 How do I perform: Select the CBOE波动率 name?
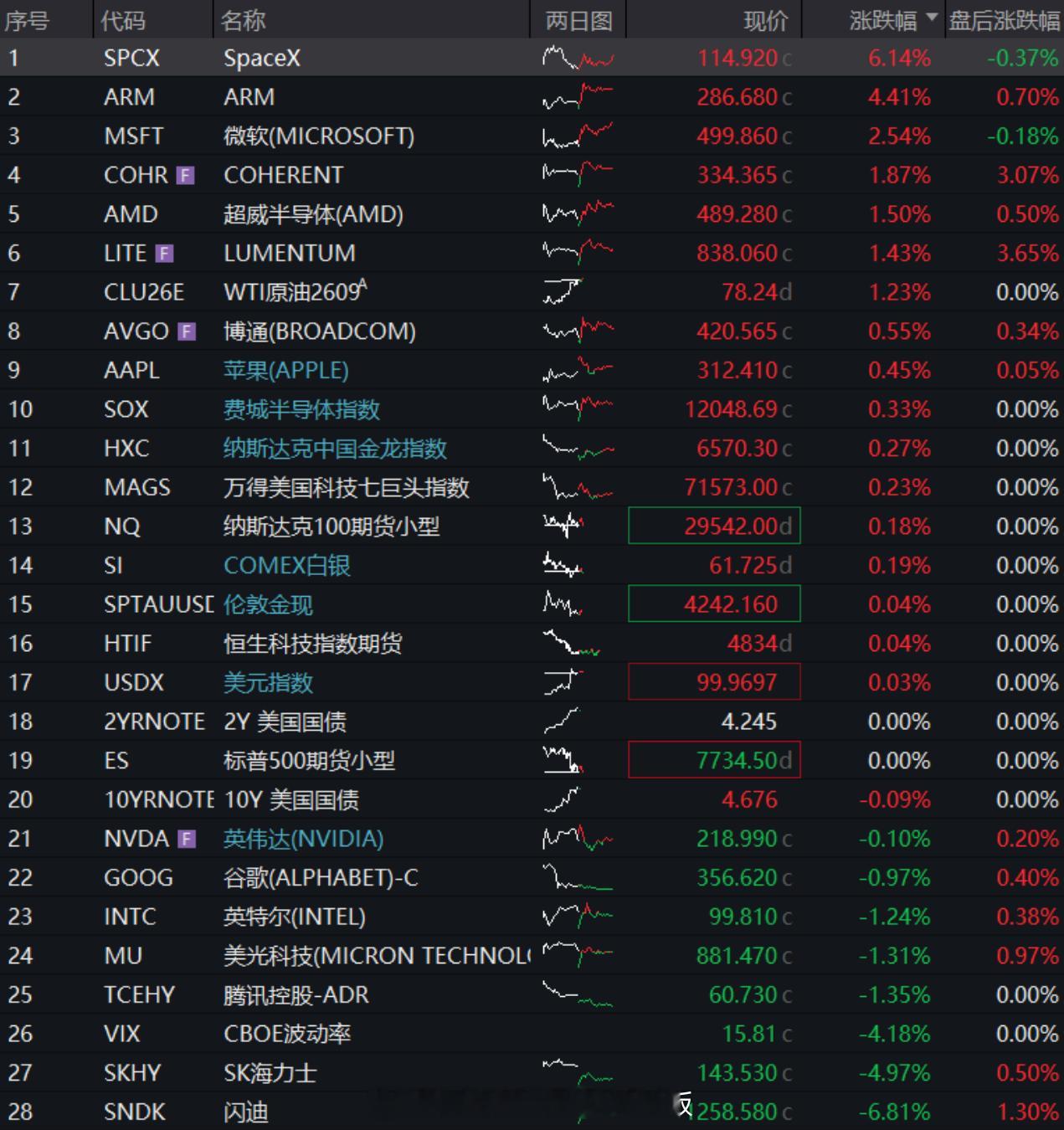click(x=286, y=1034)
